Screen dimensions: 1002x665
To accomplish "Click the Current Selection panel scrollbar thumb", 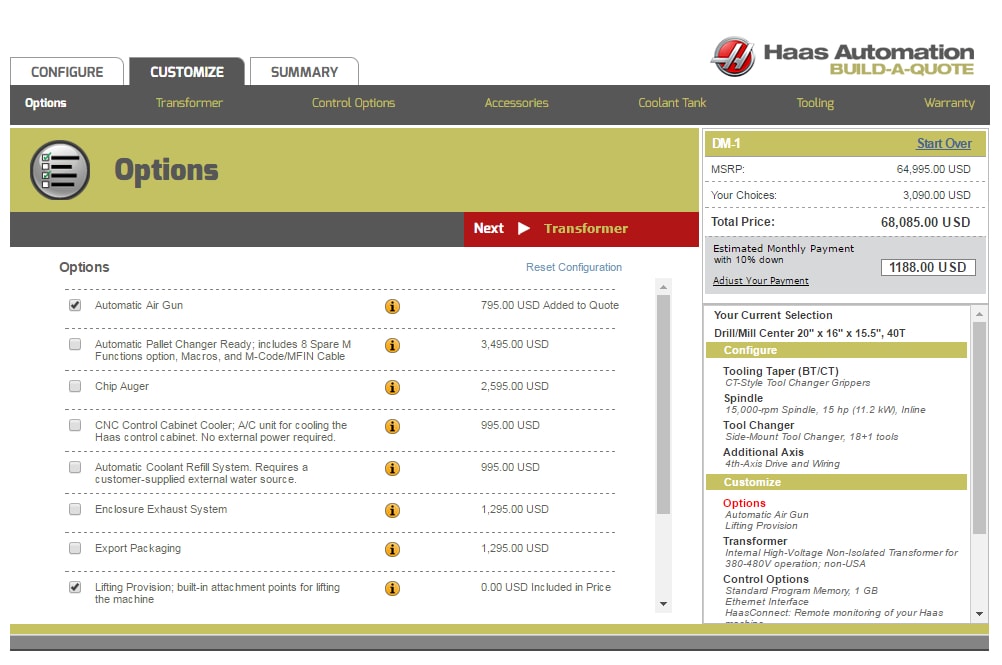I will point(979,427).
